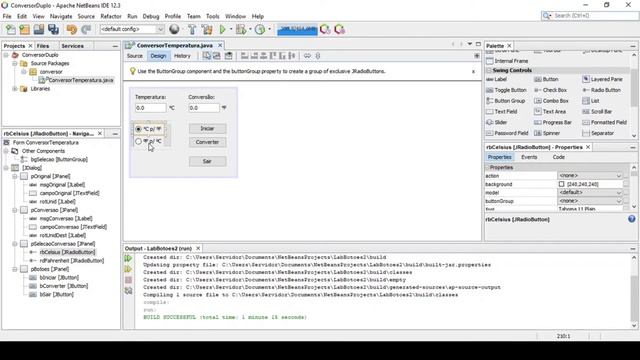Click the Redo toolbar icon
The image size is (640, 360).
[x=86, y=29]
